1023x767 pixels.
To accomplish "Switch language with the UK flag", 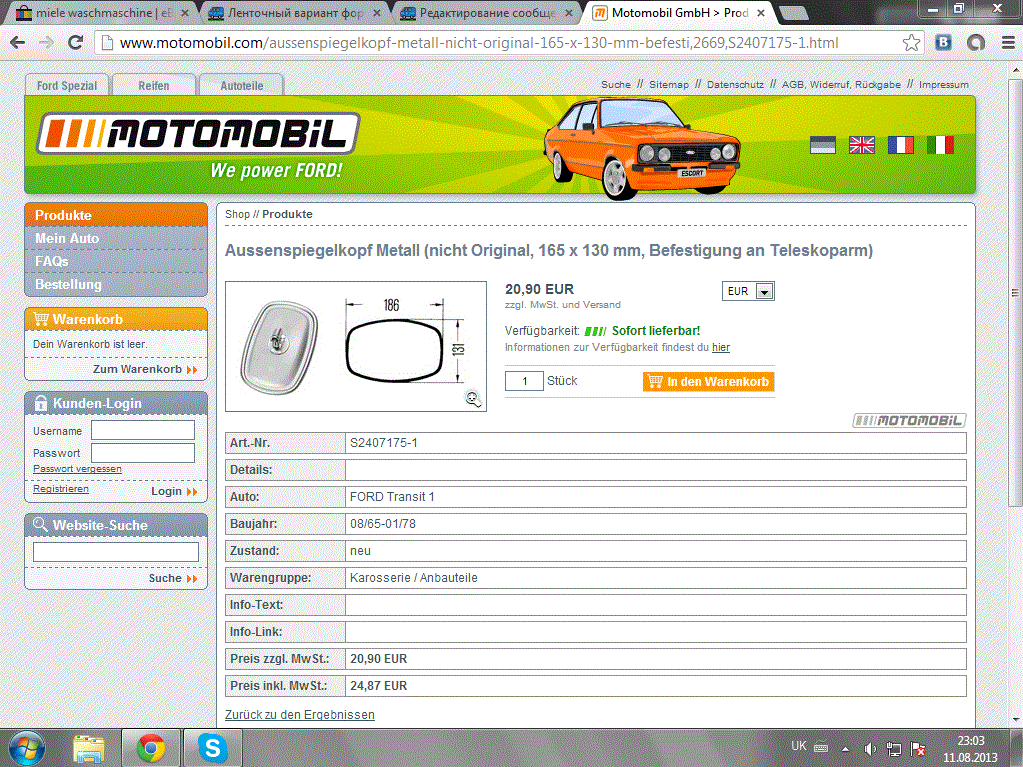I will click(862, 145).
